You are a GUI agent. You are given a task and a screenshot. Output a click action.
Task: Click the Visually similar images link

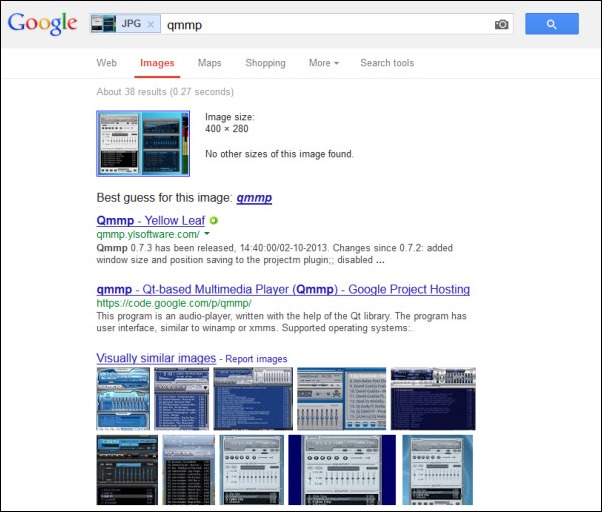(156, 358)
